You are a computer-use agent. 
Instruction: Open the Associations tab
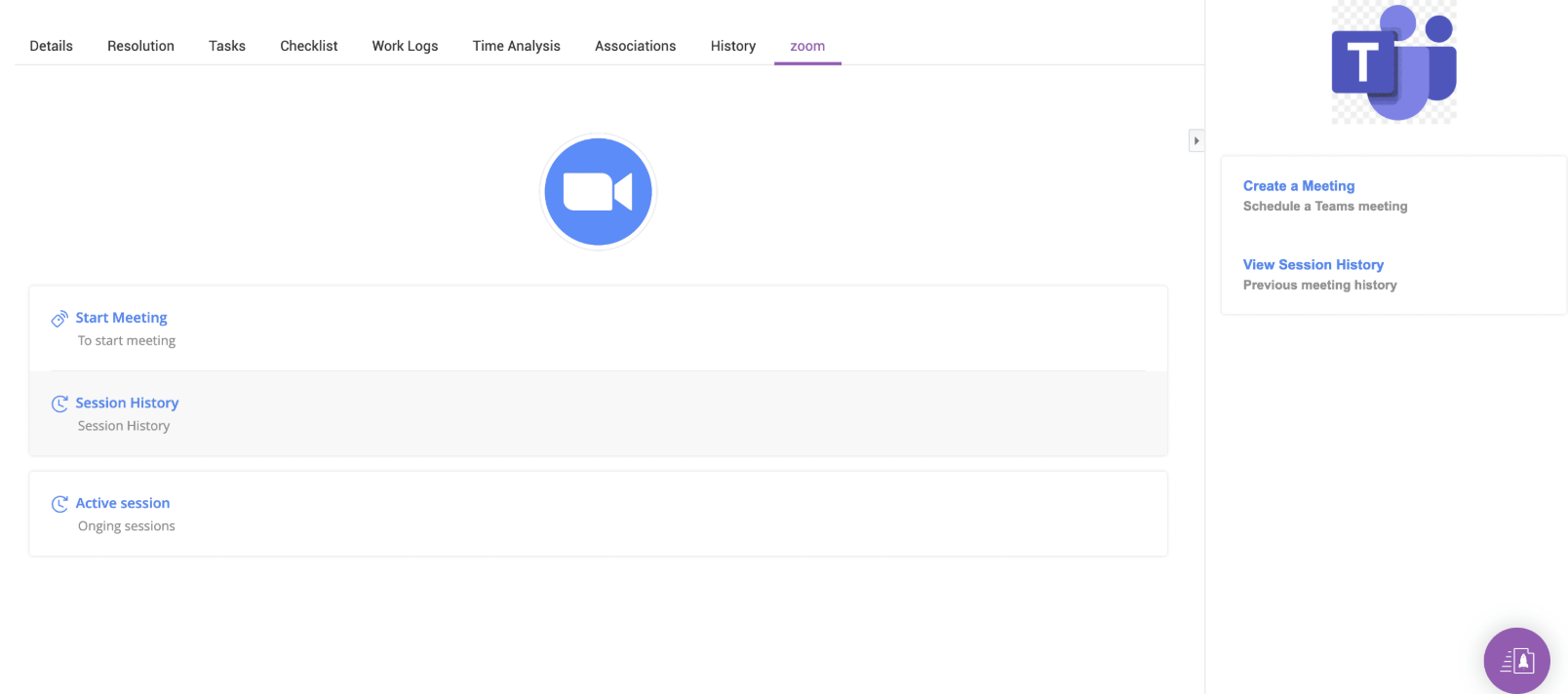(636, 46)
